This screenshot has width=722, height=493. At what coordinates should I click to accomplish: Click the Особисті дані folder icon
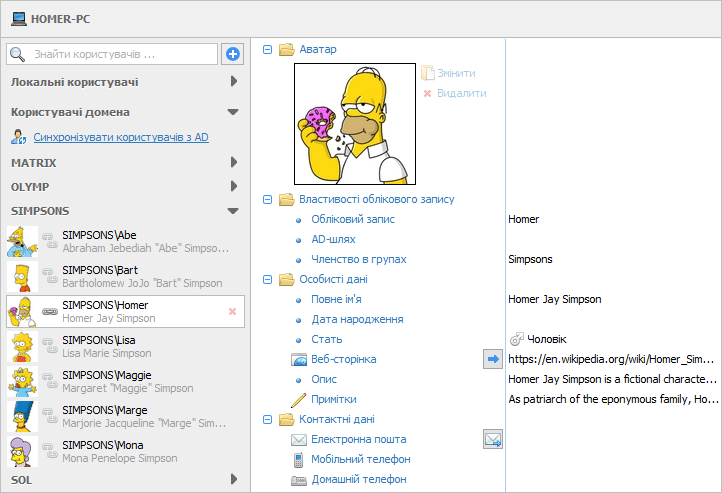tap(286, 279)
